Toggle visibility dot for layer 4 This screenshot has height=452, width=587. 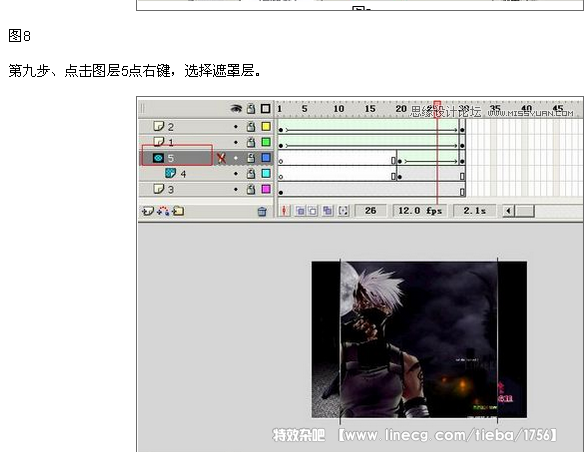(236, 174)
